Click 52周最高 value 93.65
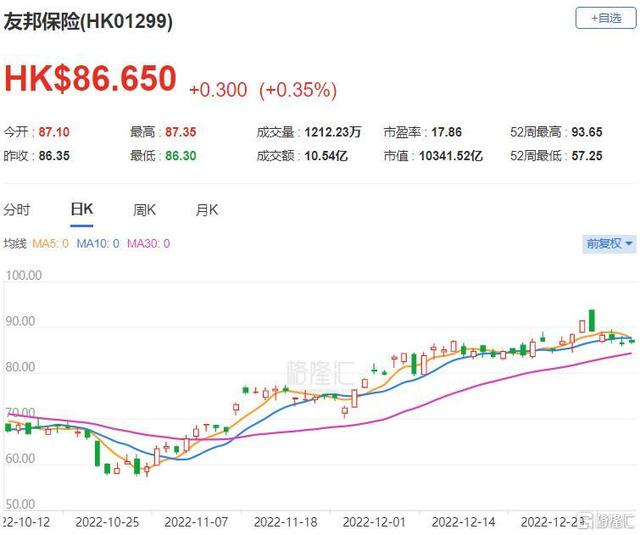The image size is (640, 535). (587, 132)
